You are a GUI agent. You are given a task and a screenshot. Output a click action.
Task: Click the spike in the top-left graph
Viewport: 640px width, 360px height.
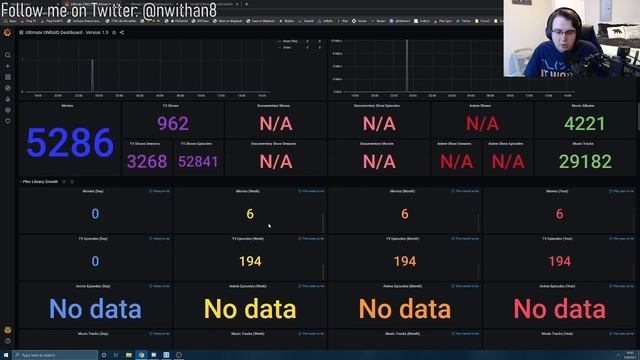[93, 76]
